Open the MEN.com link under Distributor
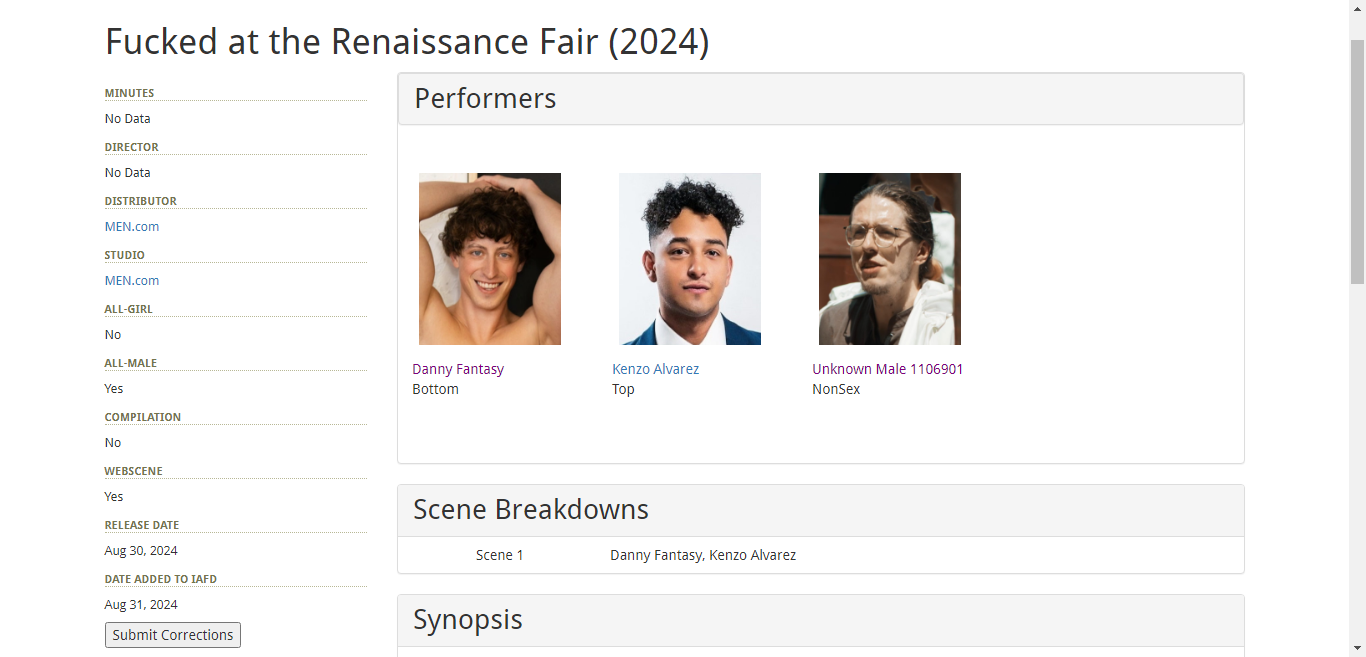The height and width of the screenshot is (657, 1366). 132,227
